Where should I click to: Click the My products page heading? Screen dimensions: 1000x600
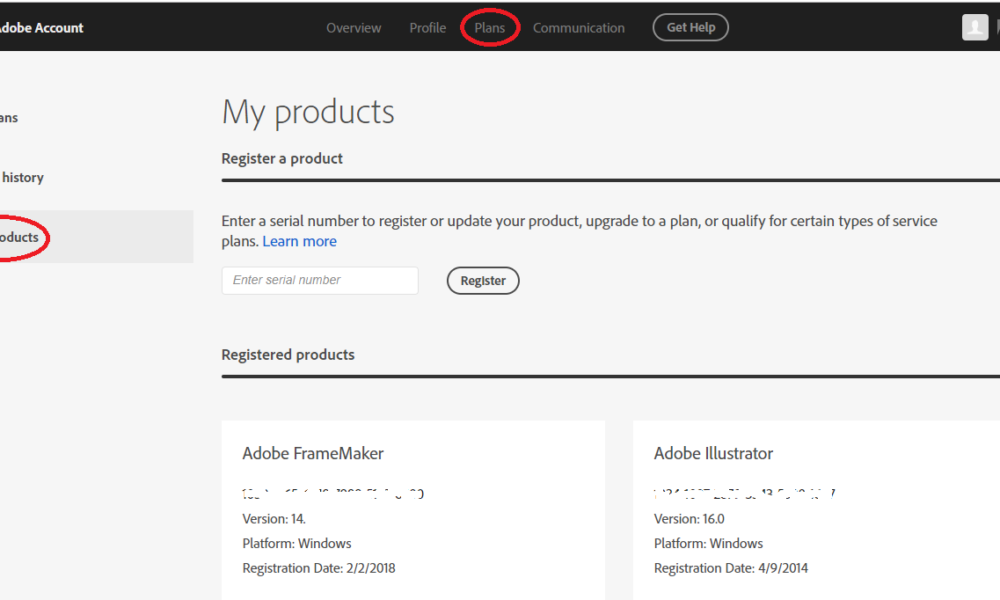click(x=308, y=112)
